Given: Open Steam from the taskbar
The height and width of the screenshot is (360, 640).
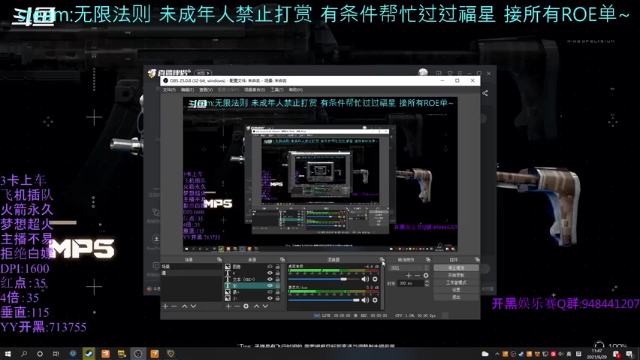Looking at the screenshot, I should 89,353.
